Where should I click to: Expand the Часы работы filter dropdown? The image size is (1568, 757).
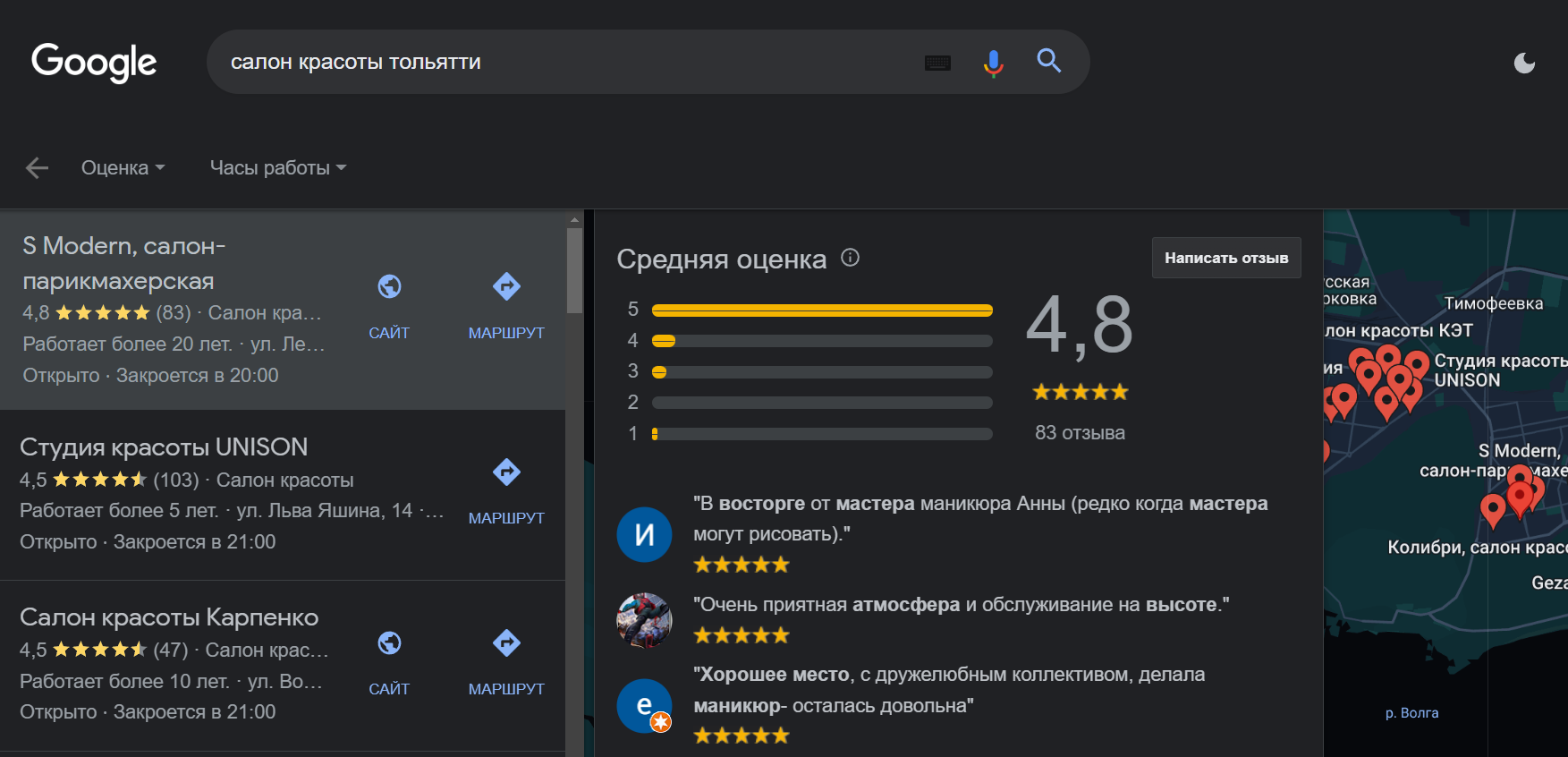[x=278, y=167]
